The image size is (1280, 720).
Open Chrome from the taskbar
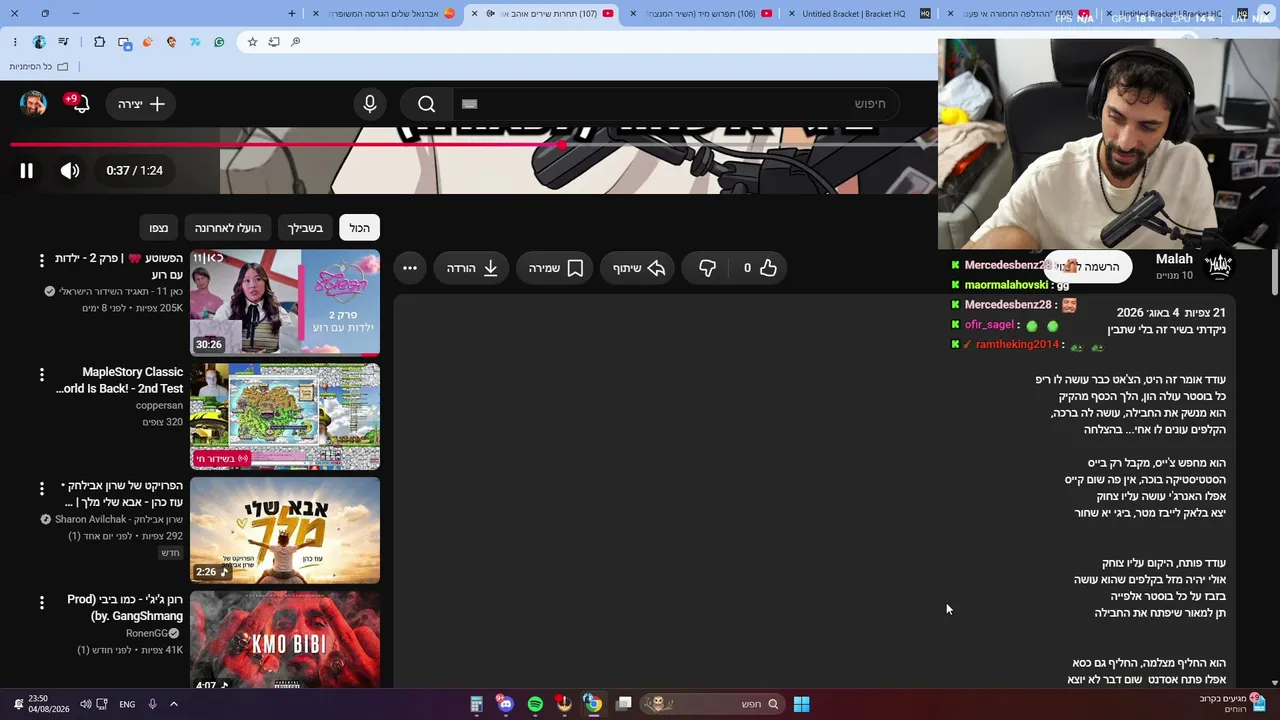[593, 704]
